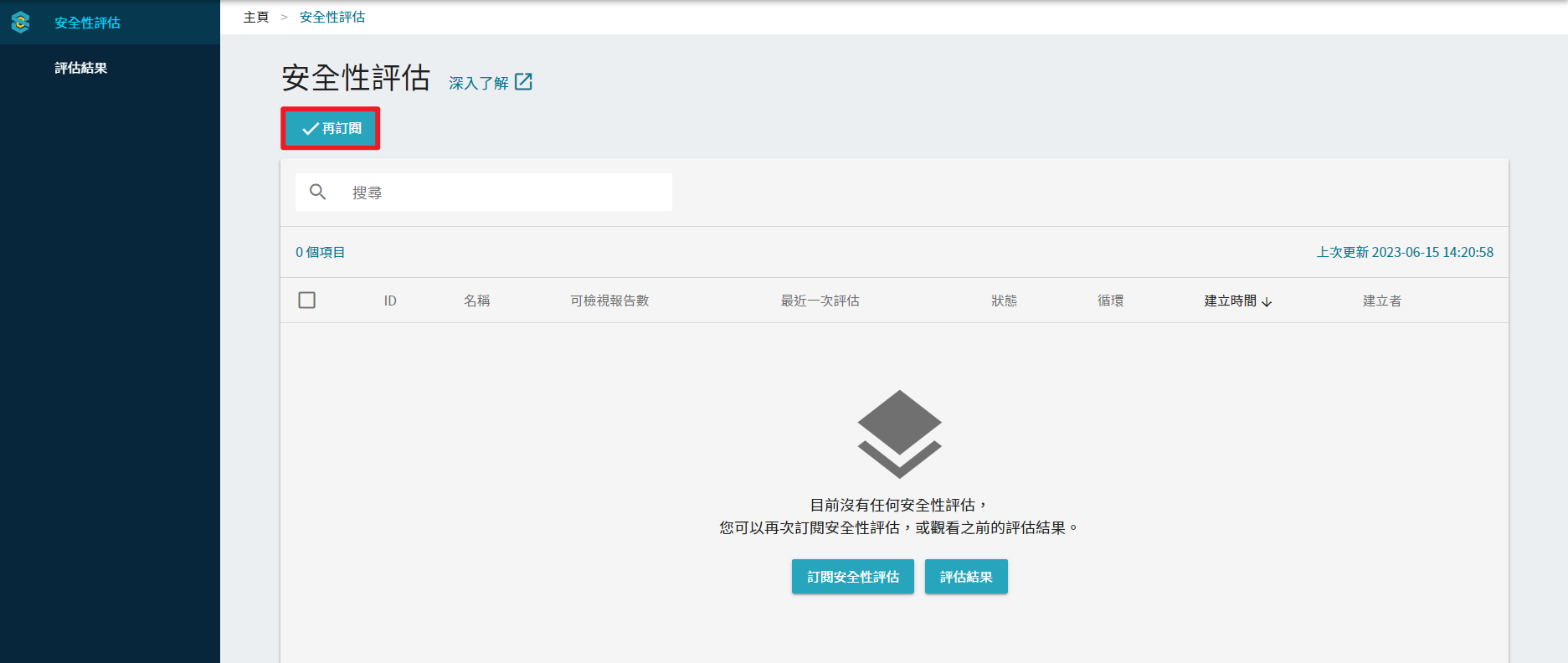Click the 狀態 column header

tap(1005, 301)
